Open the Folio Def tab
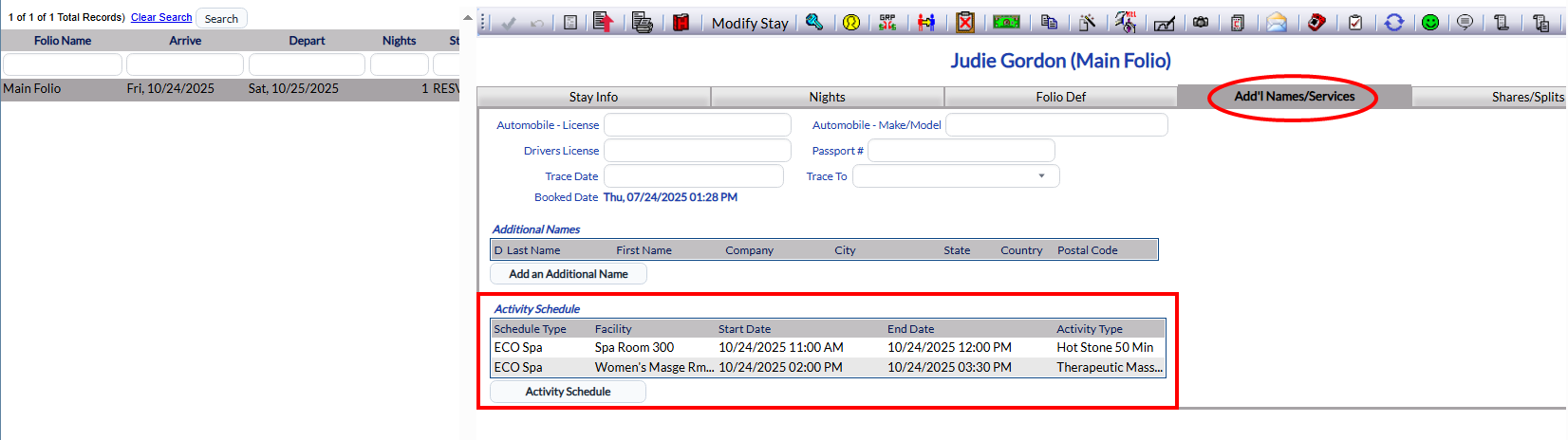Viewport: 1568px width, 440px height. click(1060, 97)
